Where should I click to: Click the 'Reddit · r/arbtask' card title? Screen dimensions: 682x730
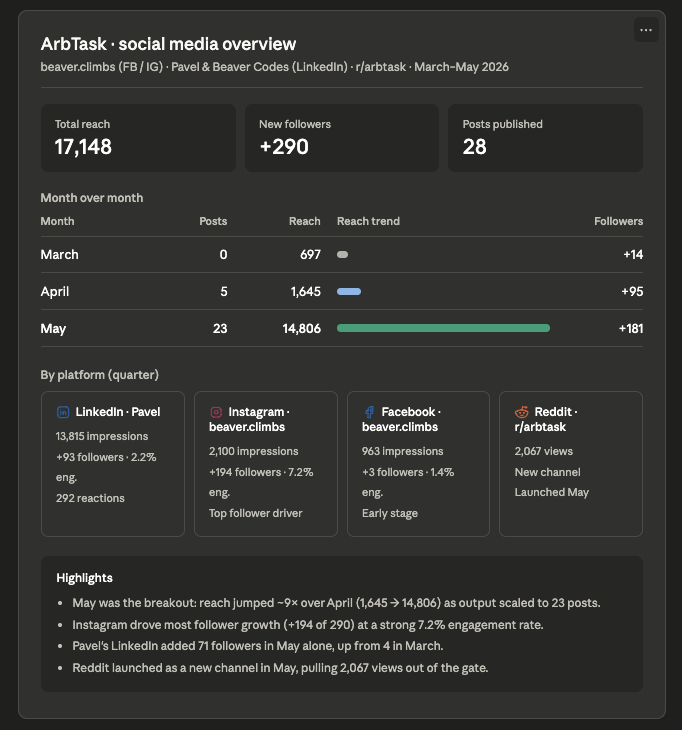(547, 419)
